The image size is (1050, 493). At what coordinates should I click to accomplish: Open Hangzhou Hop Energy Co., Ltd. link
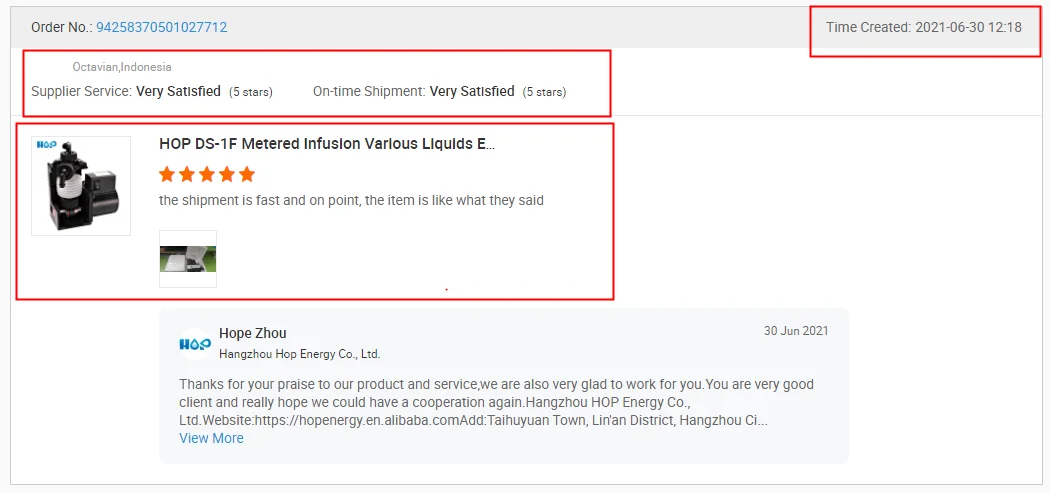[300, 354]
